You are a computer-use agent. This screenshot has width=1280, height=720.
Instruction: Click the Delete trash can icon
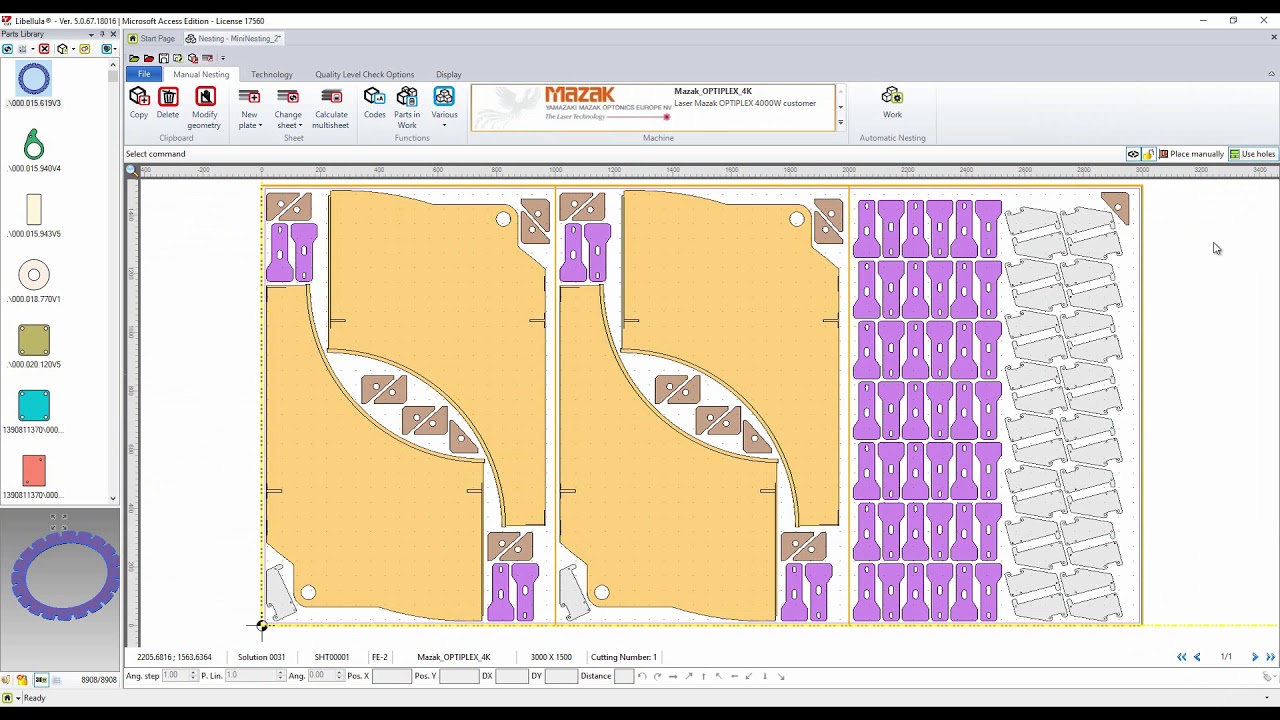pos(168,97)
